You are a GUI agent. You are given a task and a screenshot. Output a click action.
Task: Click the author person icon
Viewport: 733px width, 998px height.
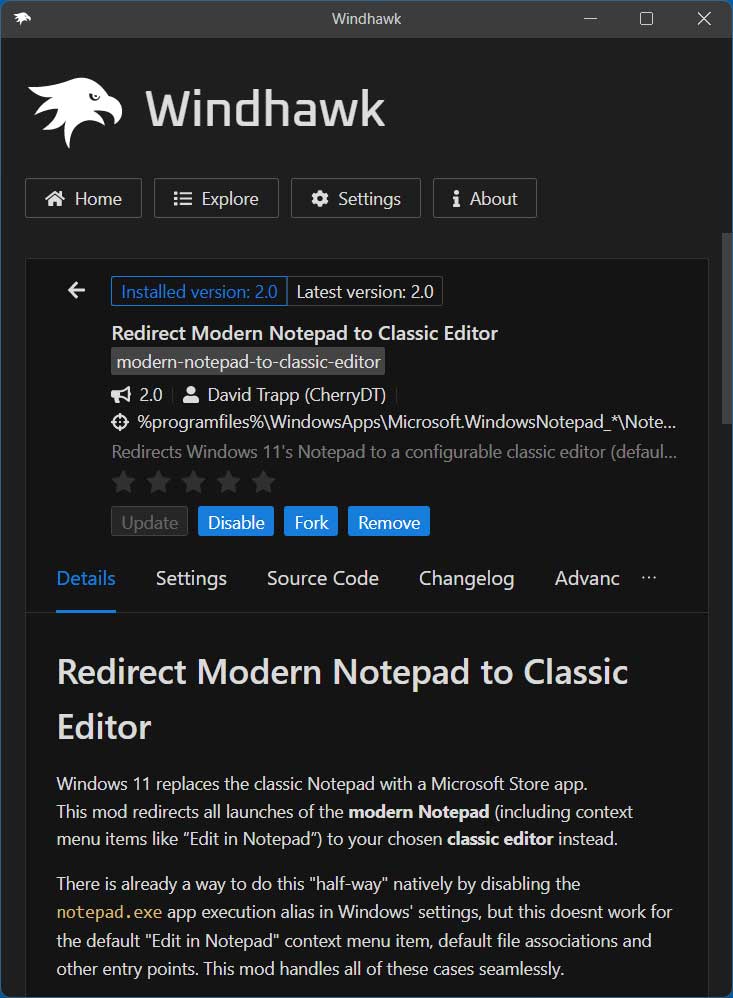point(191,395)
